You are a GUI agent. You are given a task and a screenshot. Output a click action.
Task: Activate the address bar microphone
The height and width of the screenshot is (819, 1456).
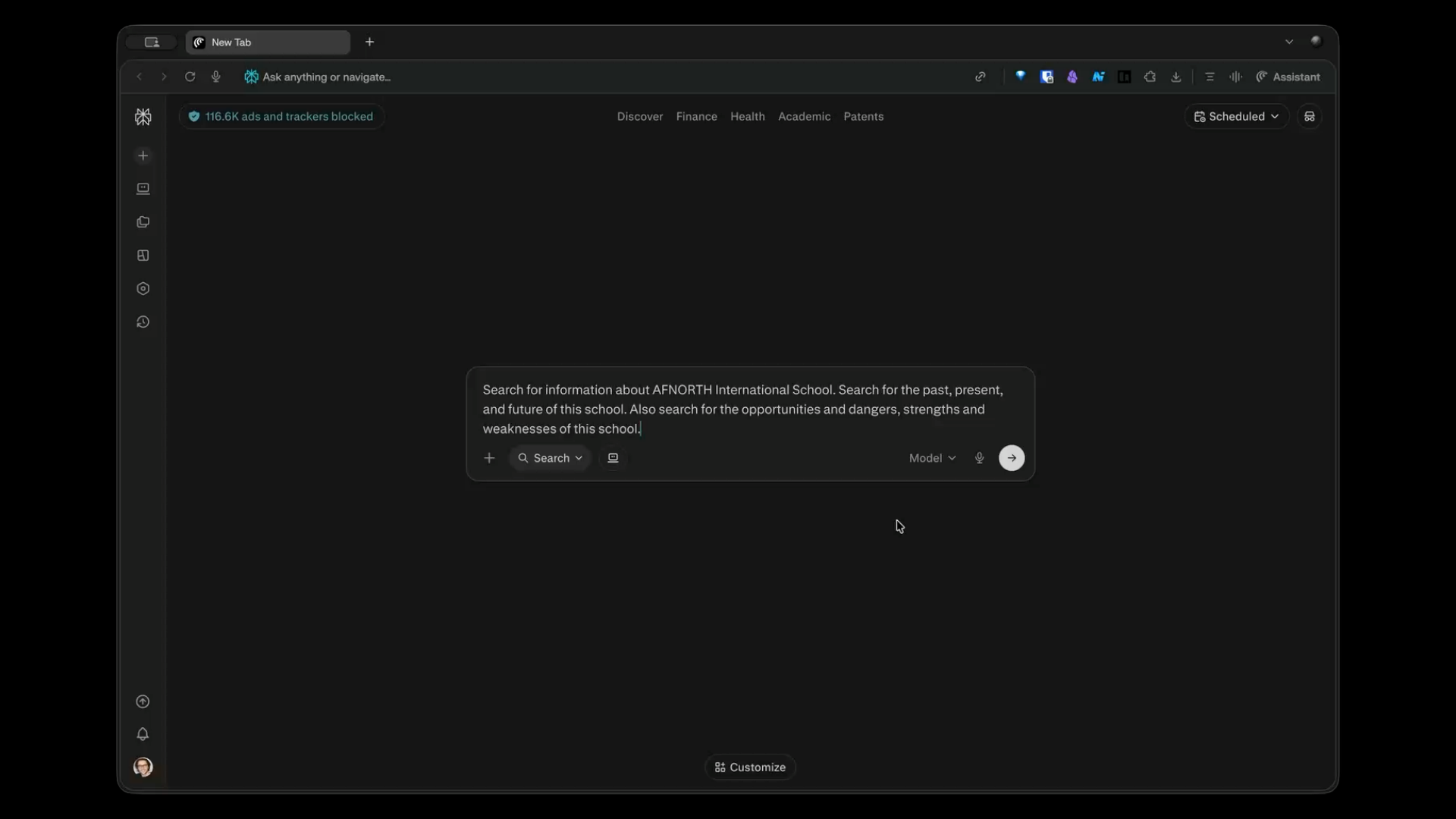tap(216, 77)
